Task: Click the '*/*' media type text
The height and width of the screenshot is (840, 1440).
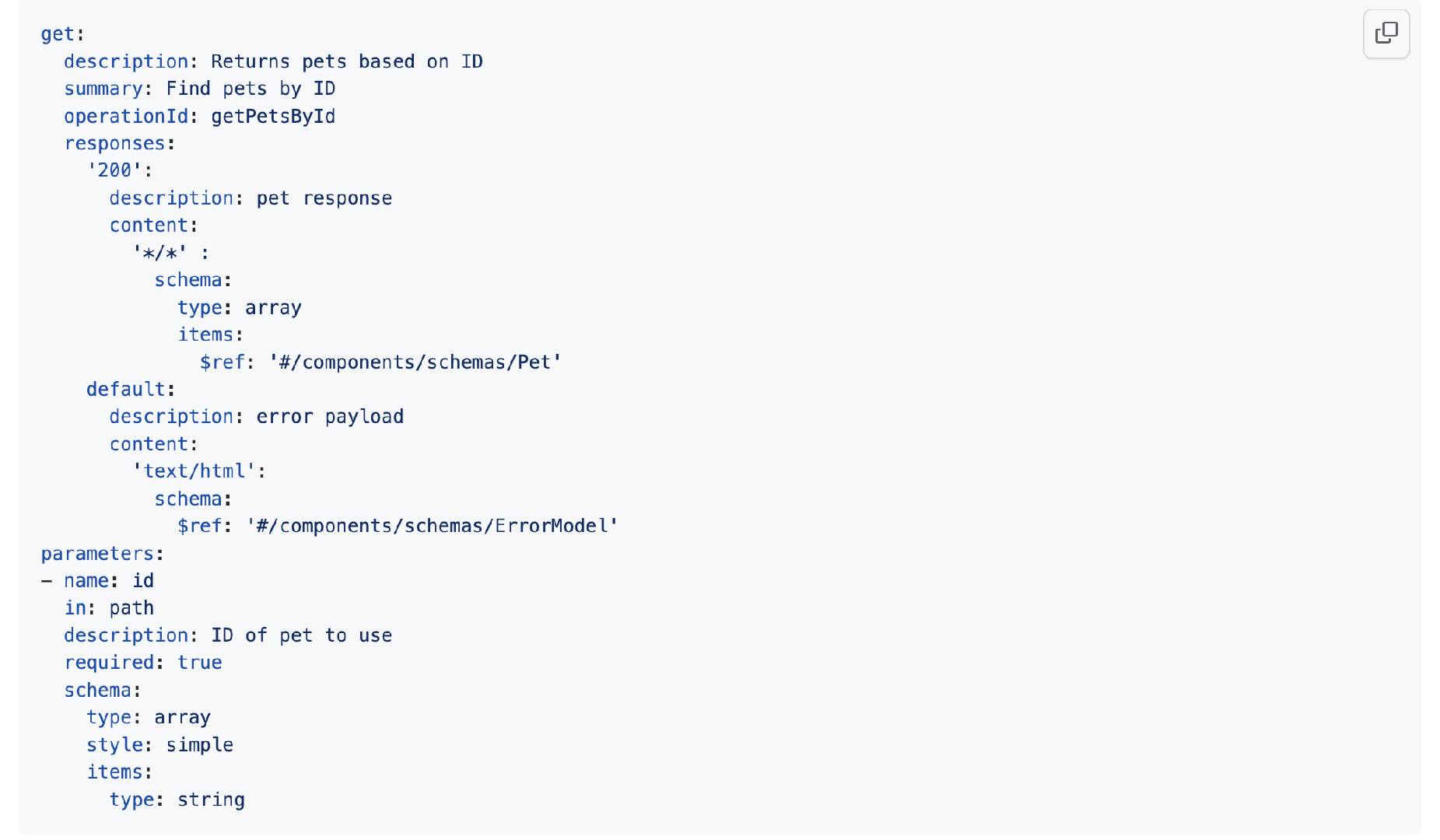Action: pos(159,253)
